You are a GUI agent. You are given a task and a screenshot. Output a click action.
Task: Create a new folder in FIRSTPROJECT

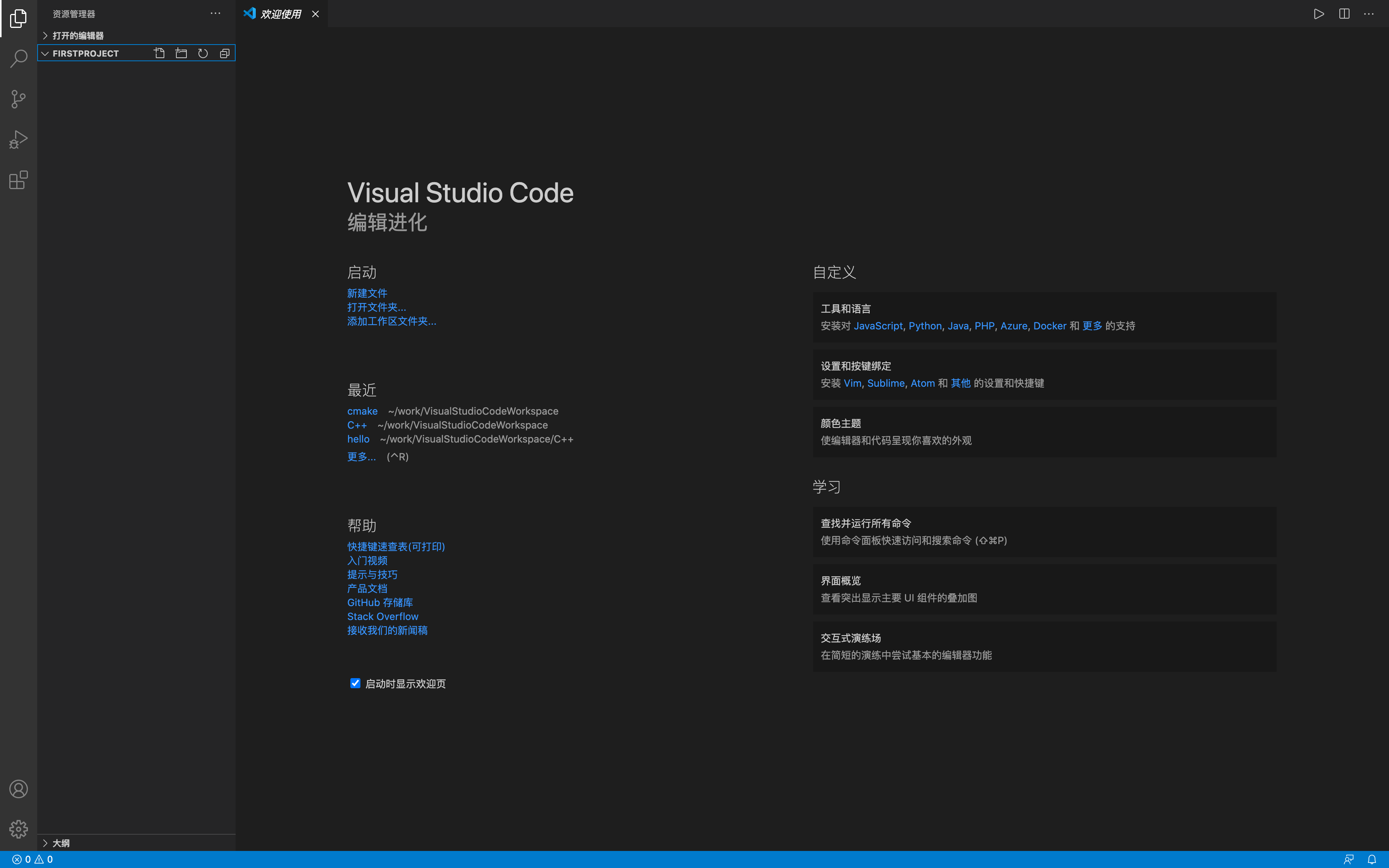coord(181,53)
